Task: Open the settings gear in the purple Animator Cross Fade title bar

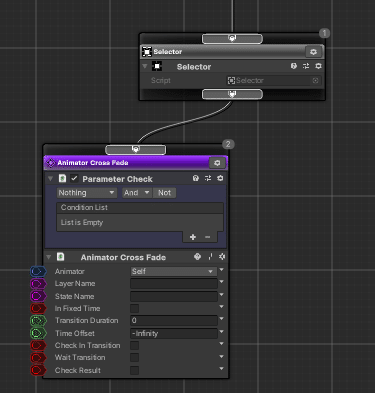Action: pos(217,163)
